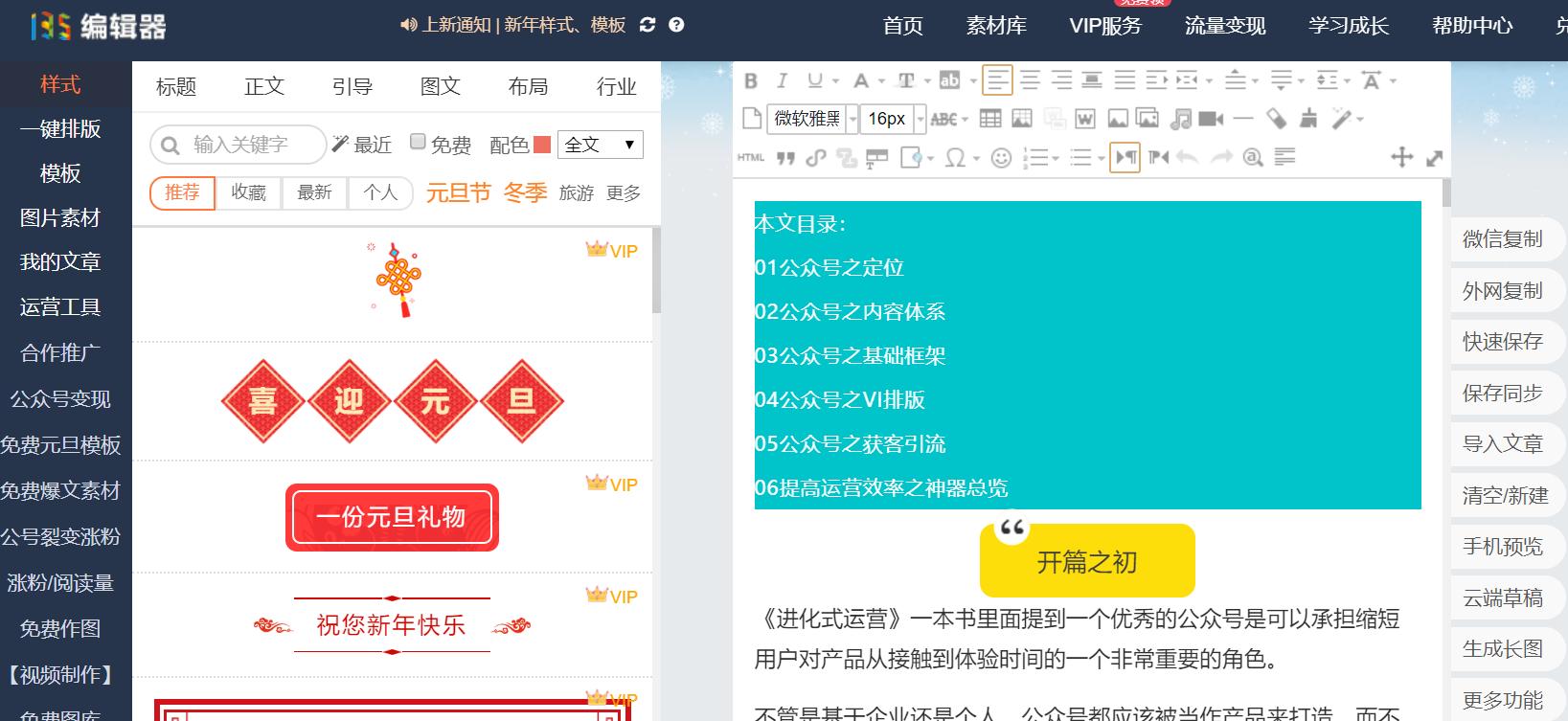
Task: Open the HTML source view
Action: point(751,157)
